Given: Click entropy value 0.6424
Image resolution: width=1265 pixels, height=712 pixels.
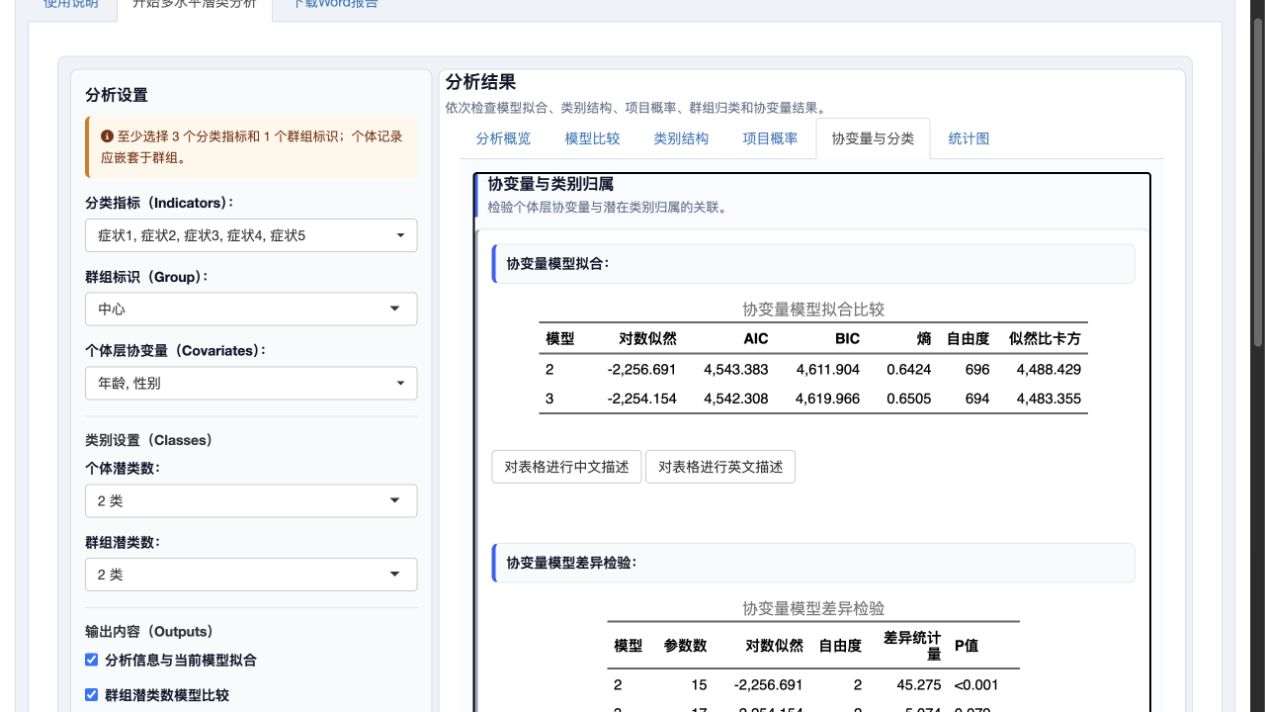Looking at the screenshot, I should click(908, 369).
